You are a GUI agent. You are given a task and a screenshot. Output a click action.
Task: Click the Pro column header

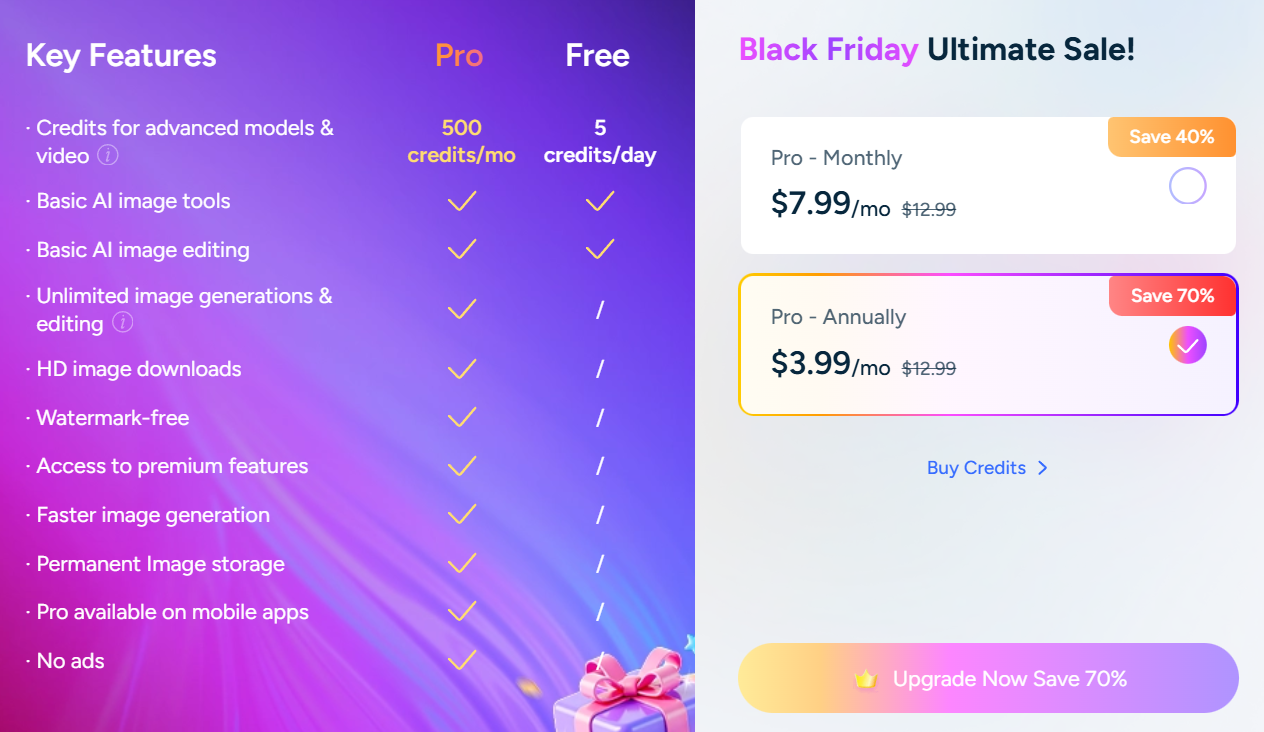pyautogui.click(x=459, y=56)
